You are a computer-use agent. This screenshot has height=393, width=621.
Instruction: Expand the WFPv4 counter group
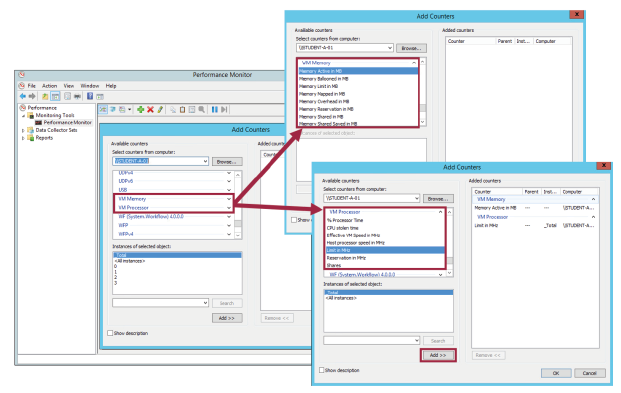(229, 234)
